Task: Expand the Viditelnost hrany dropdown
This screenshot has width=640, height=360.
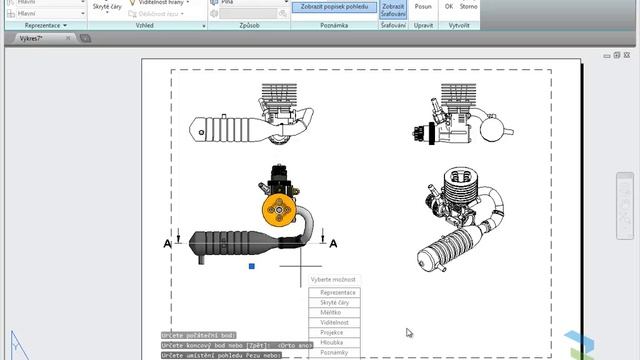Action: click(x=187, y=2)
